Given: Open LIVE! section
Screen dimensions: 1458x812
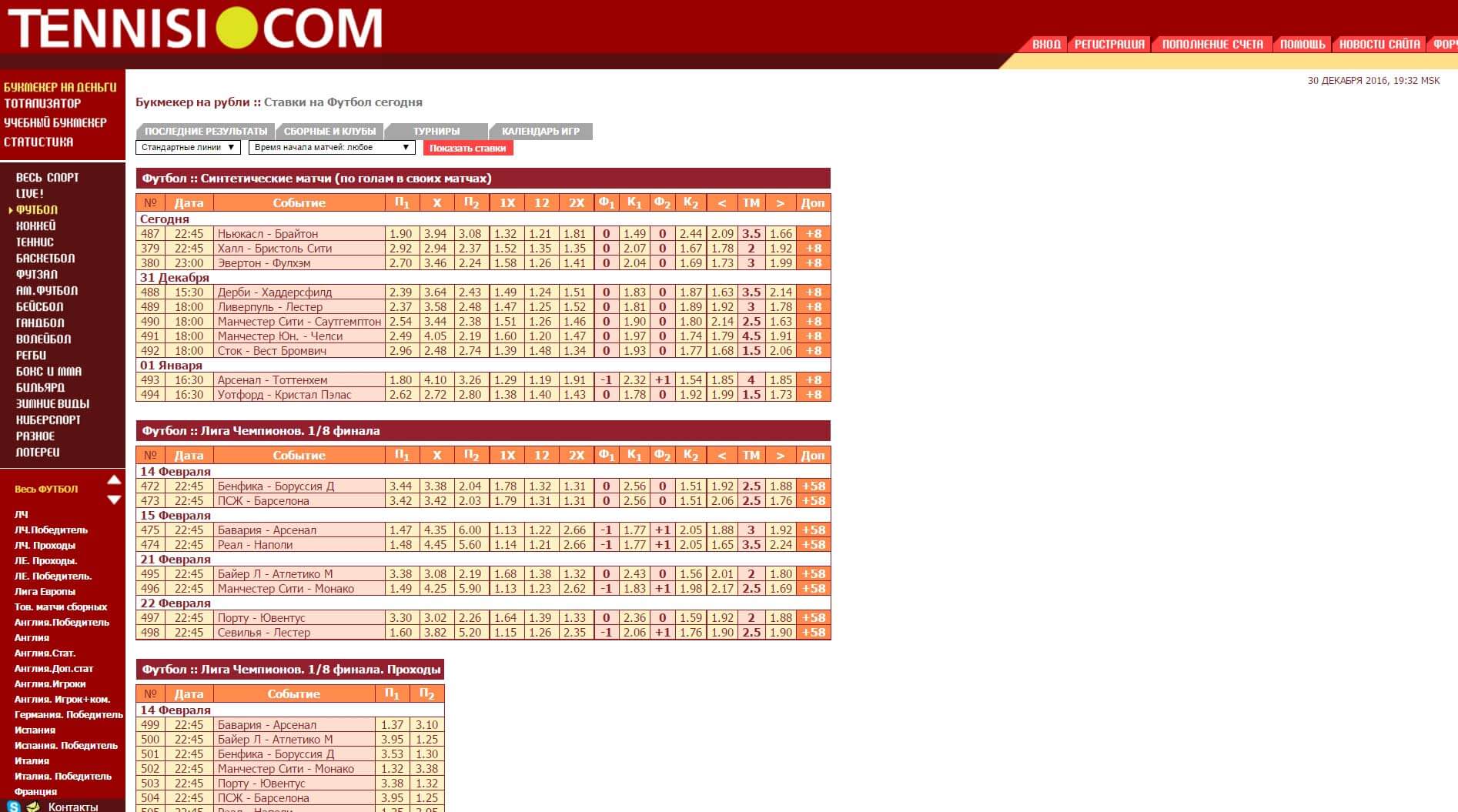Looking at the screenshot, I should point(30,193).
